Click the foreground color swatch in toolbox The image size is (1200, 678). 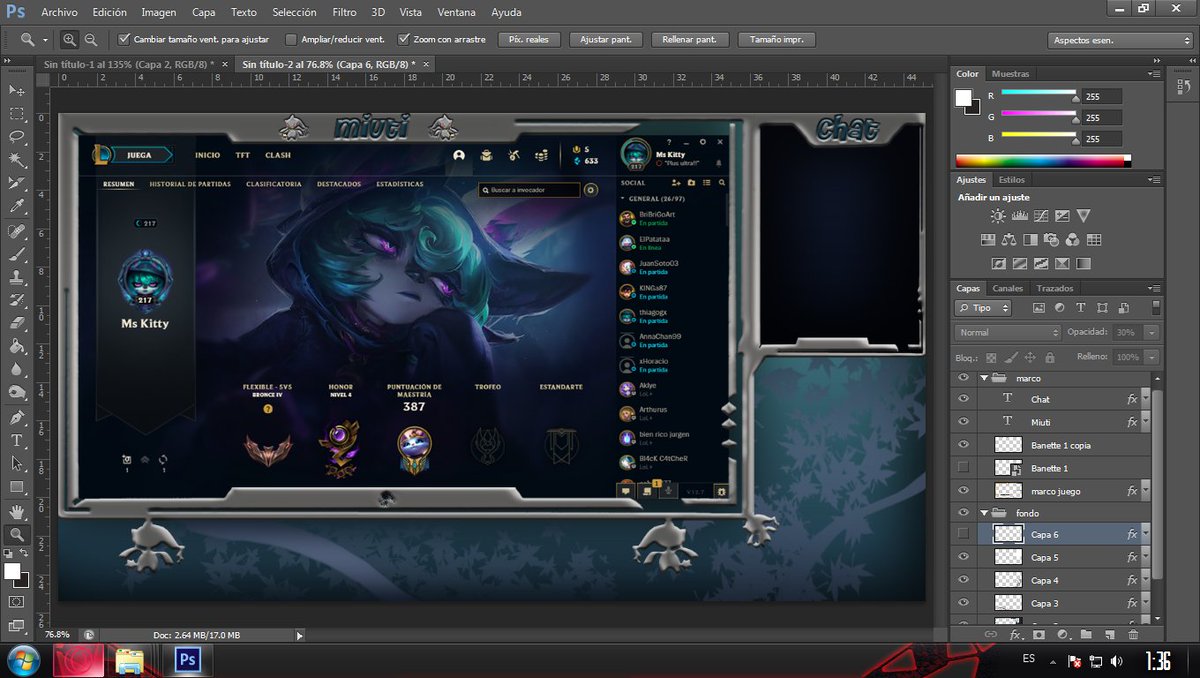click(12, 570)
